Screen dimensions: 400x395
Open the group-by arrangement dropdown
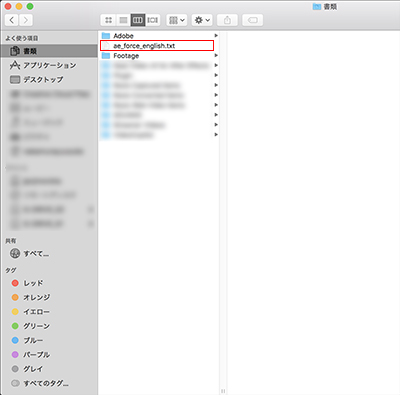(177, 20)
